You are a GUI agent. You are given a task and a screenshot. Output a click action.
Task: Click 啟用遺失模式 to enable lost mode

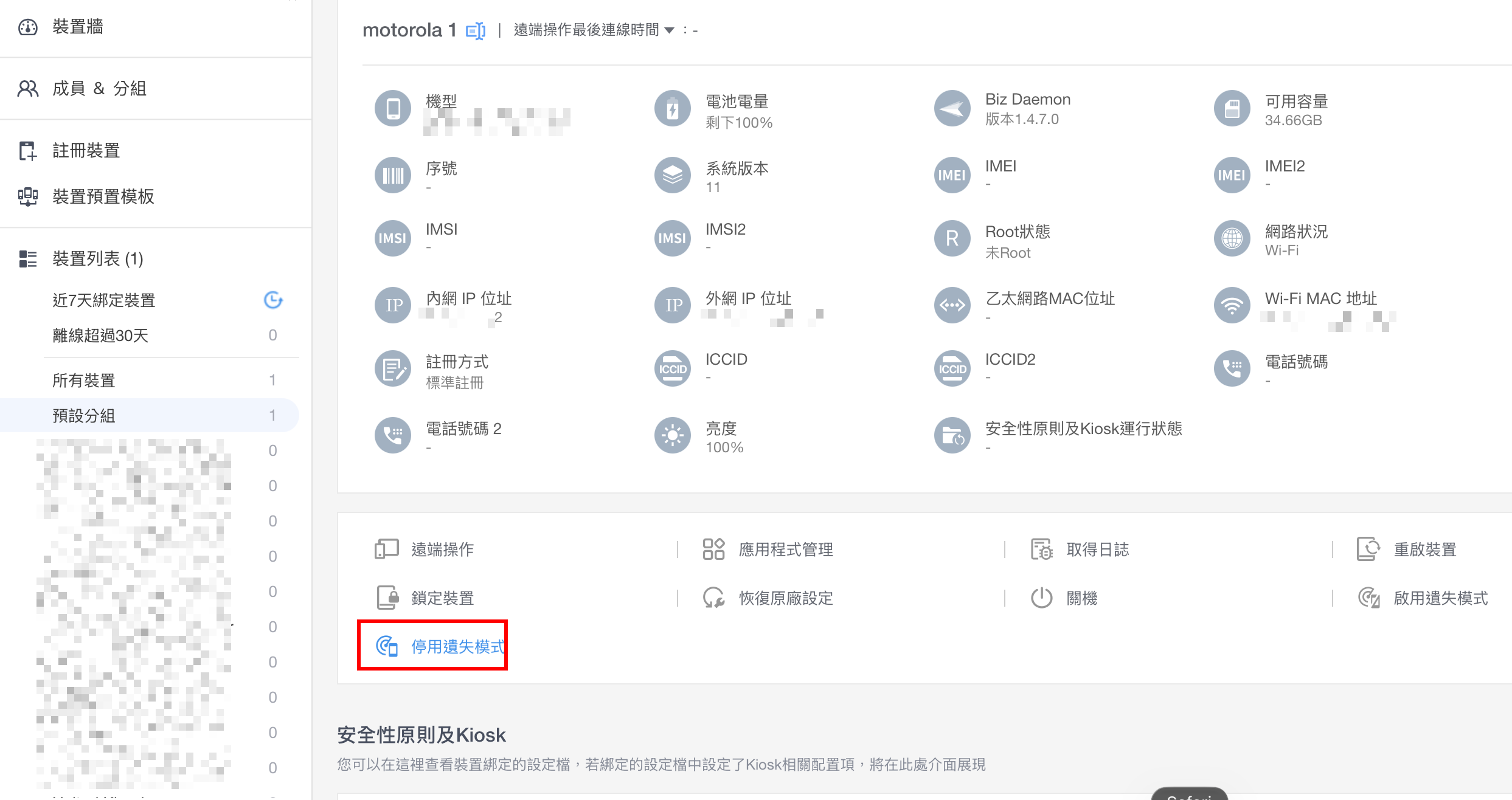coord(1440,598)
